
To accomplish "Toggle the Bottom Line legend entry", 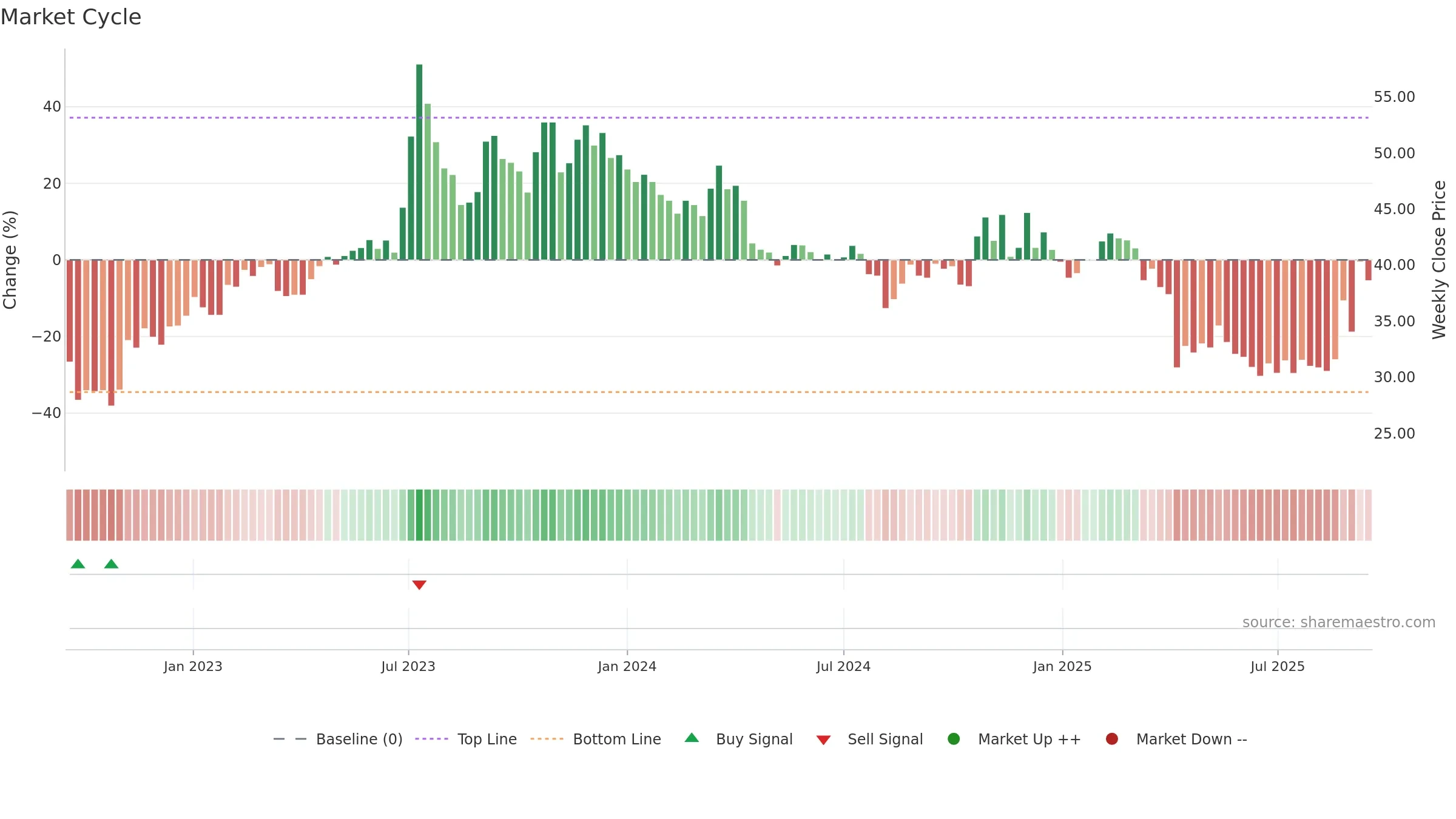I will [596, 739].
